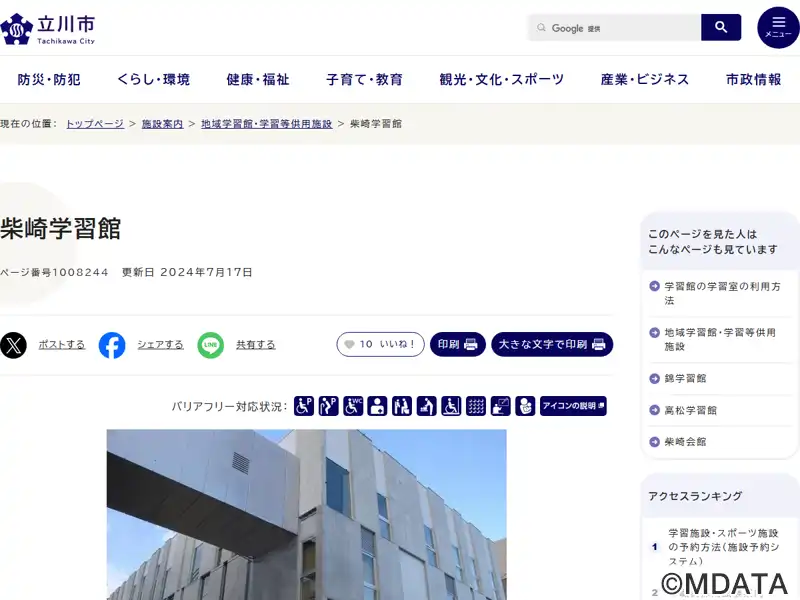Image resolution: width=800 pixels, height=600 pixels.
Task: Open アイコンの説明 button
Action: pyautogui.click(x=573, y=406)
